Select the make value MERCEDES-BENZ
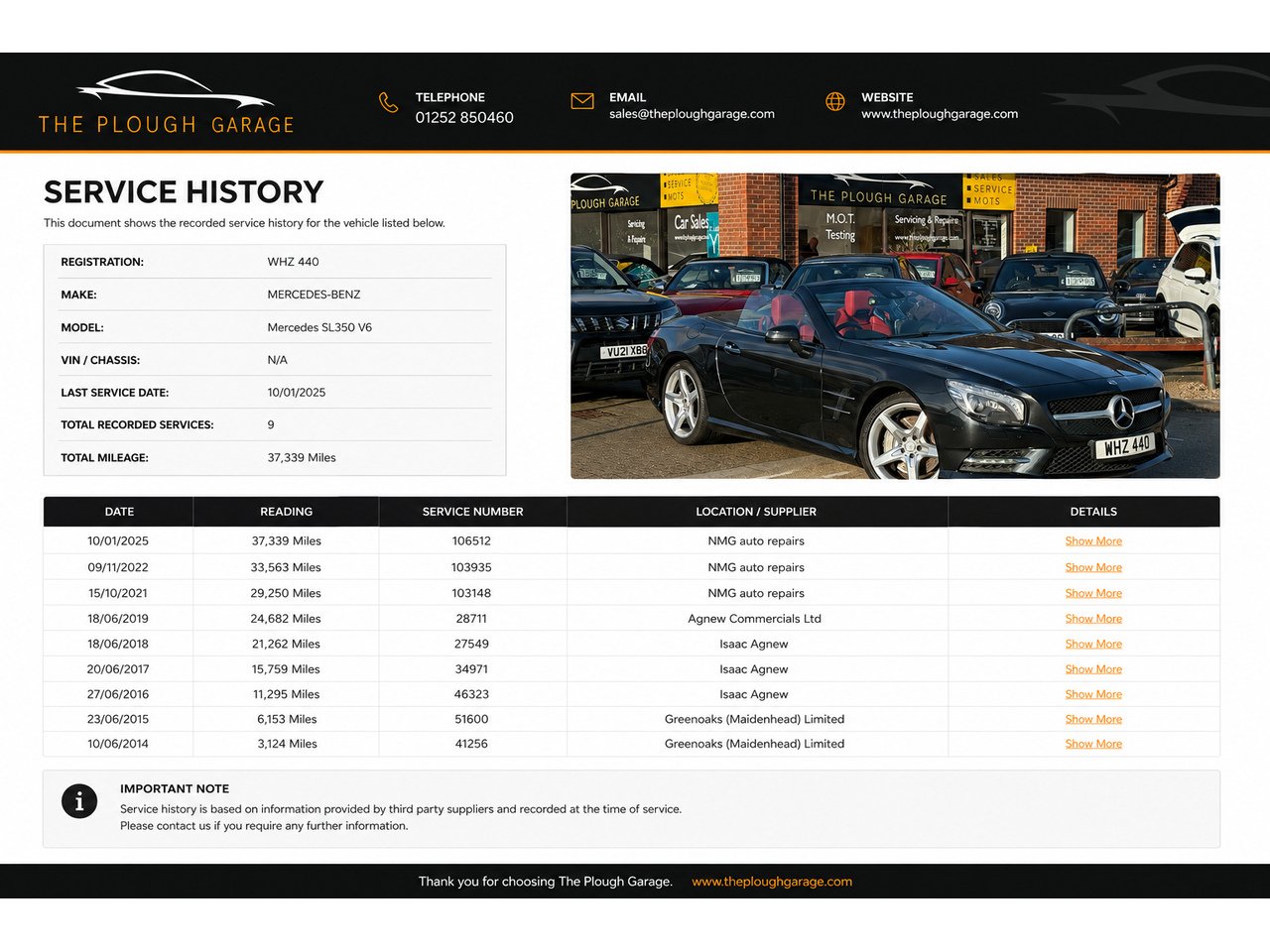The width and height of the screenshot is (1270, 952). click(x=314, y=295)
